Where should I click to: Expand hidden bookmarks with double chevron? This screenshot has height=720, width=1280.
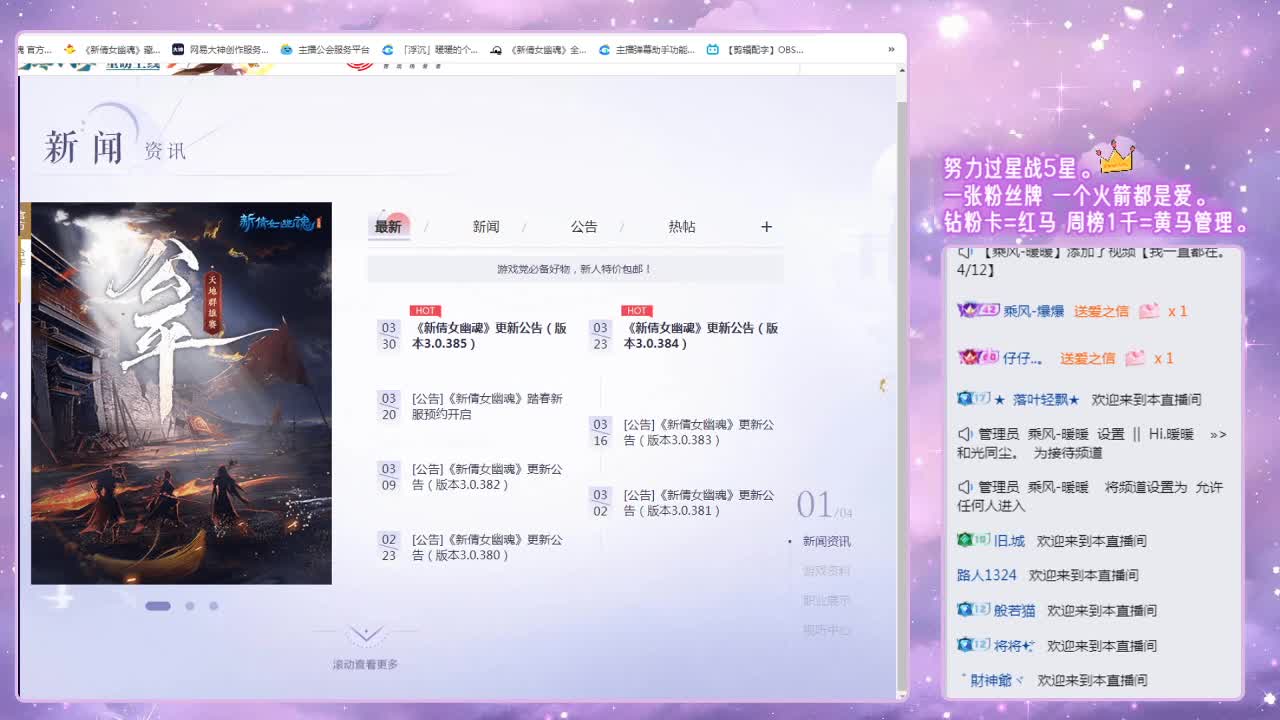click(x=891, y=49)
